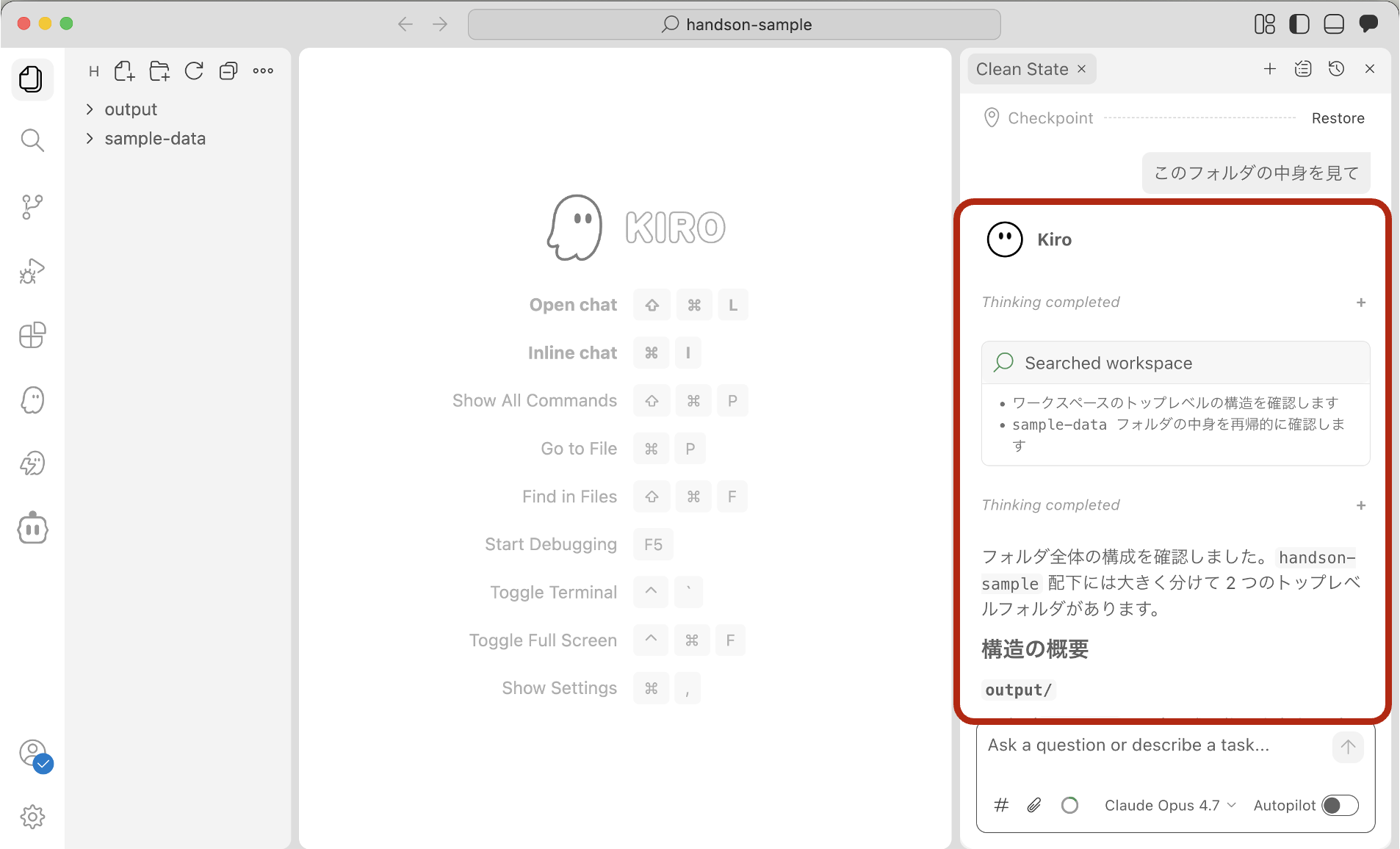Create a new file in explorer
Image resolution: width=1400 pixels, height=849 pixels.
(125, 71)
